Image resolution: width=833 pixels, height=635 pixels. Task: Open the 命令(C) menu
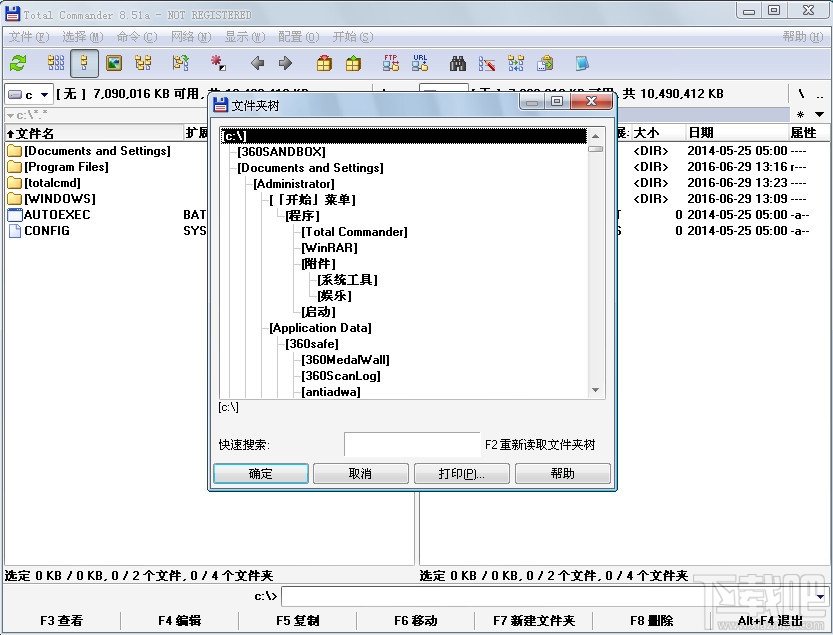[137, 37]
